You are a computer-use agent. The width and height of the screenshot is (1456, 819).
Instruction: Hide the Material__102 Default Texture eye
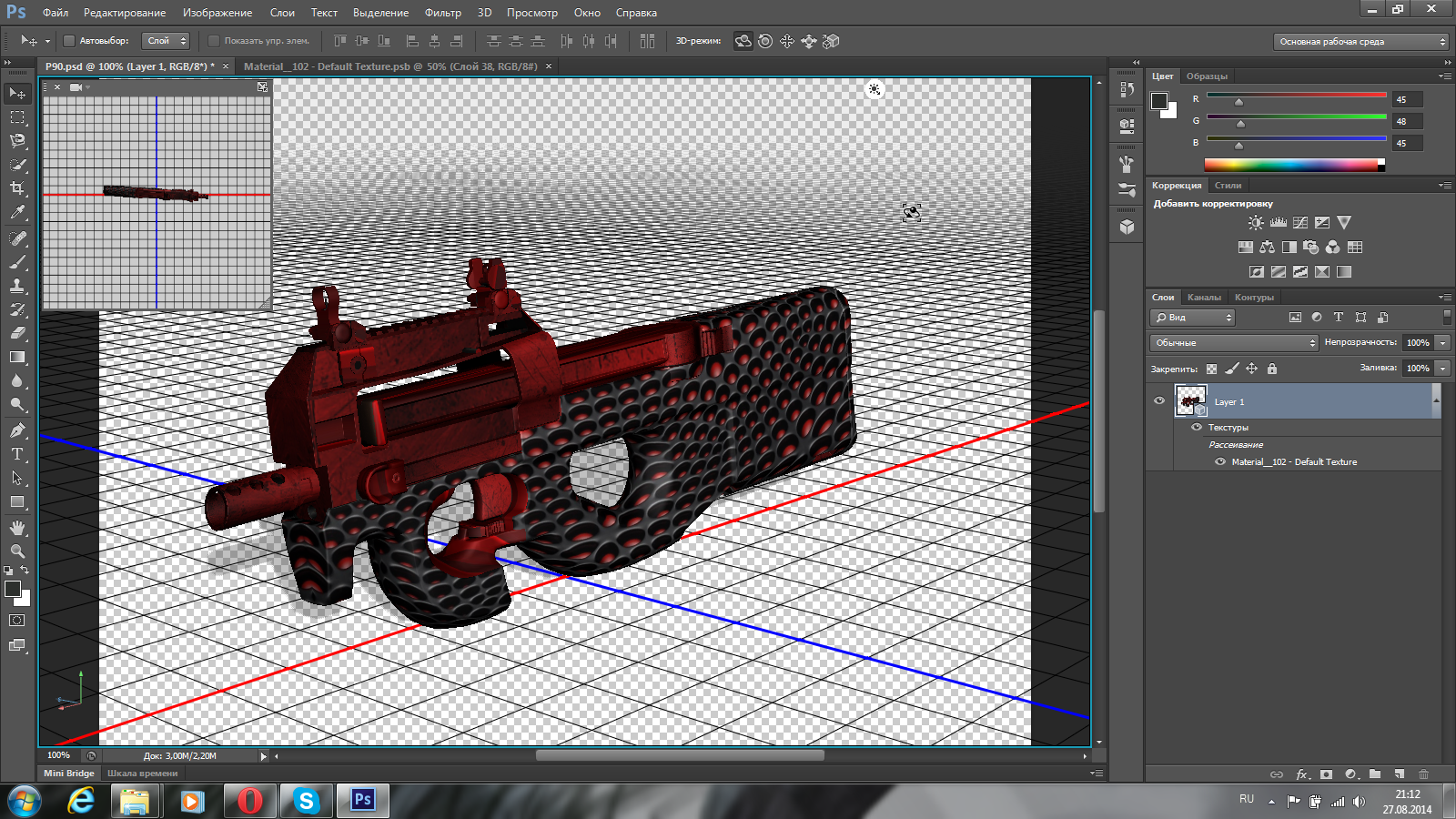[x=1220, y=462]
